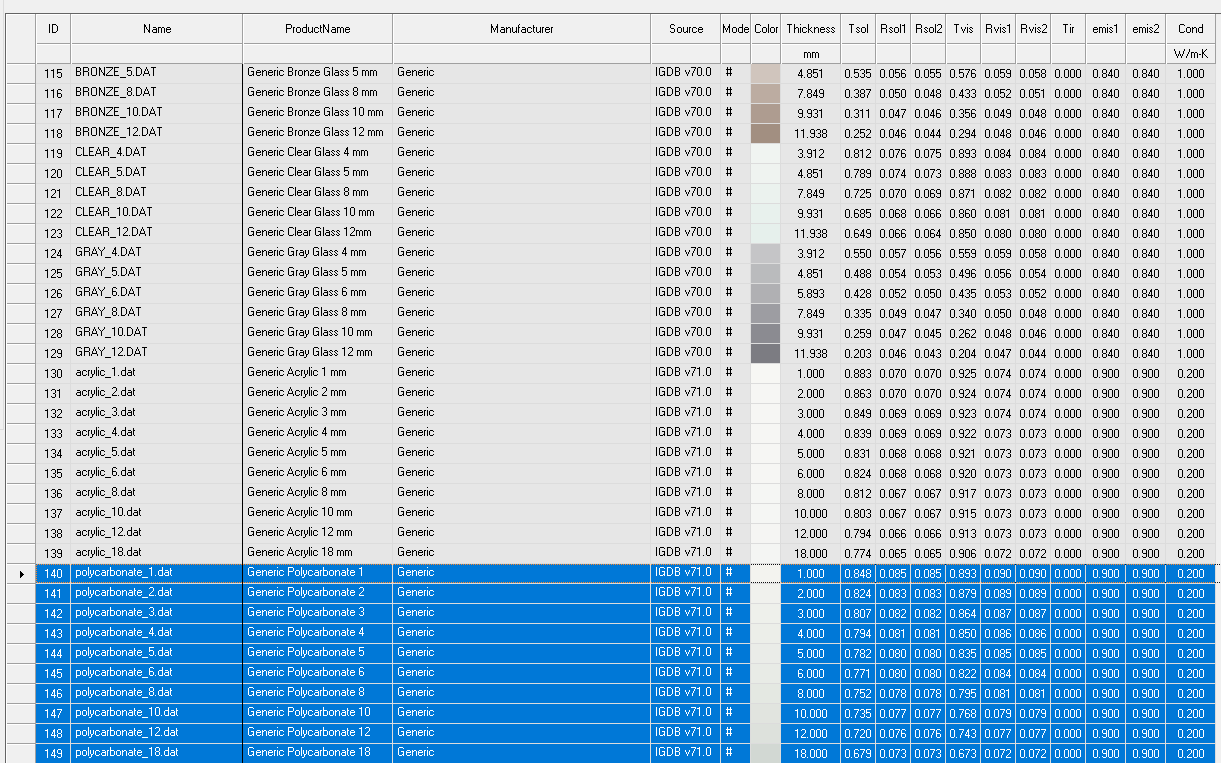Image resolution: width=1221 pixels, height=763 pixels.
Task: Click the CLEAR_5.DAT name cell
Action: tap(157, 173)
